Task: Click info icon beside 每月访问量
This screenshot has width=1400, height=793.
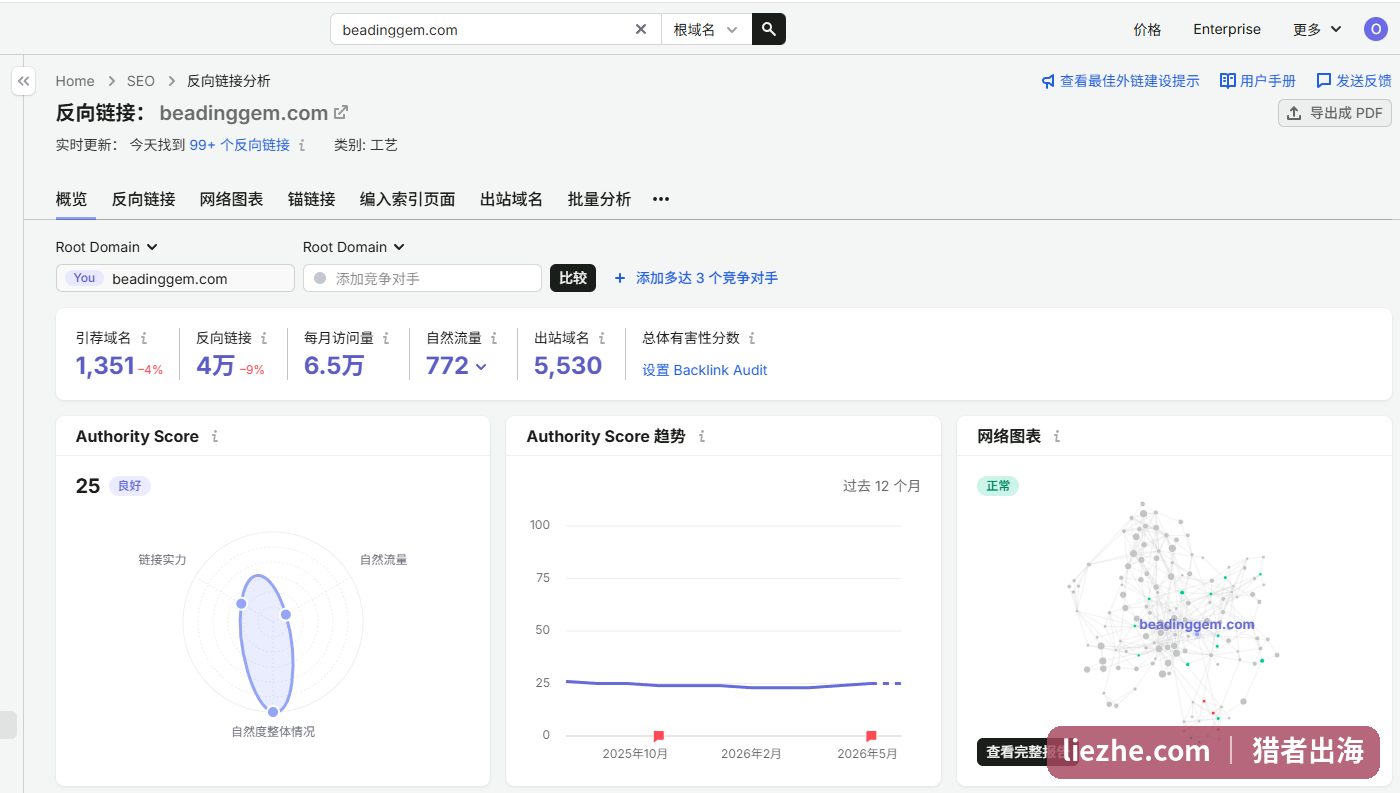Action: pyautogui.click(x=386, y=338)
